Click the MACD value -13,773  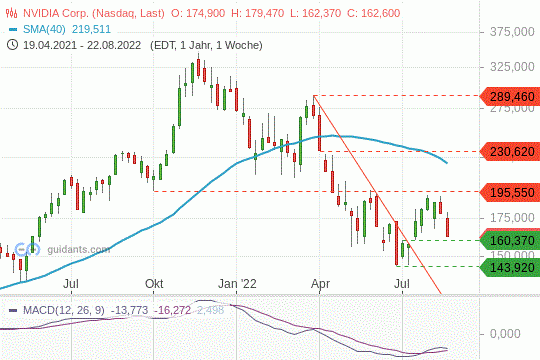pos(129,310)
